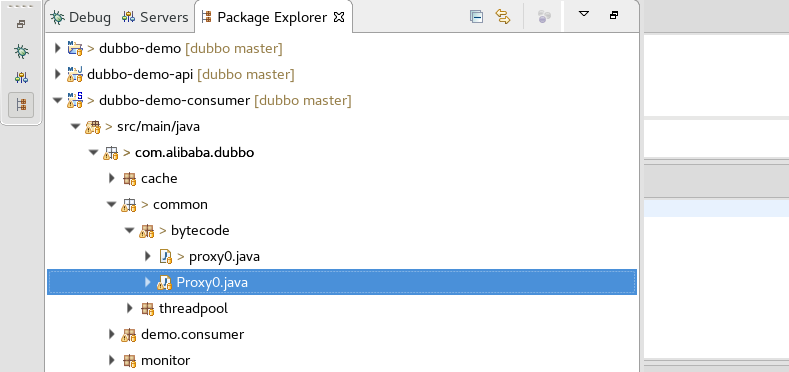Viewport: 789px width, 372px height.
Task: Click the cache package icon
Action: (129, 178)
